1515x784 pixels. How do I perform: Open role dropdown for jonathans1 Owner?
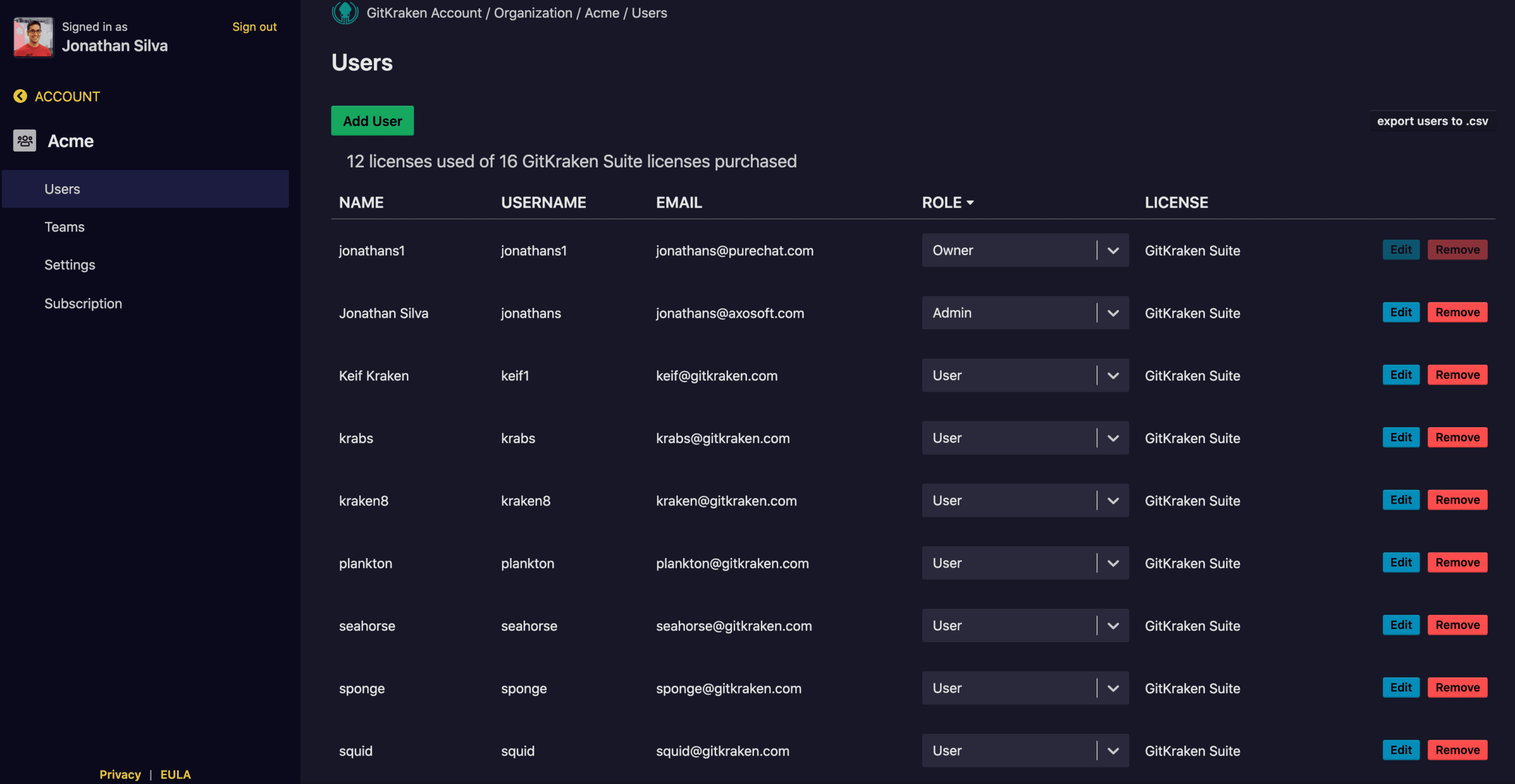pyautogui.click(x=1113, y=250)
